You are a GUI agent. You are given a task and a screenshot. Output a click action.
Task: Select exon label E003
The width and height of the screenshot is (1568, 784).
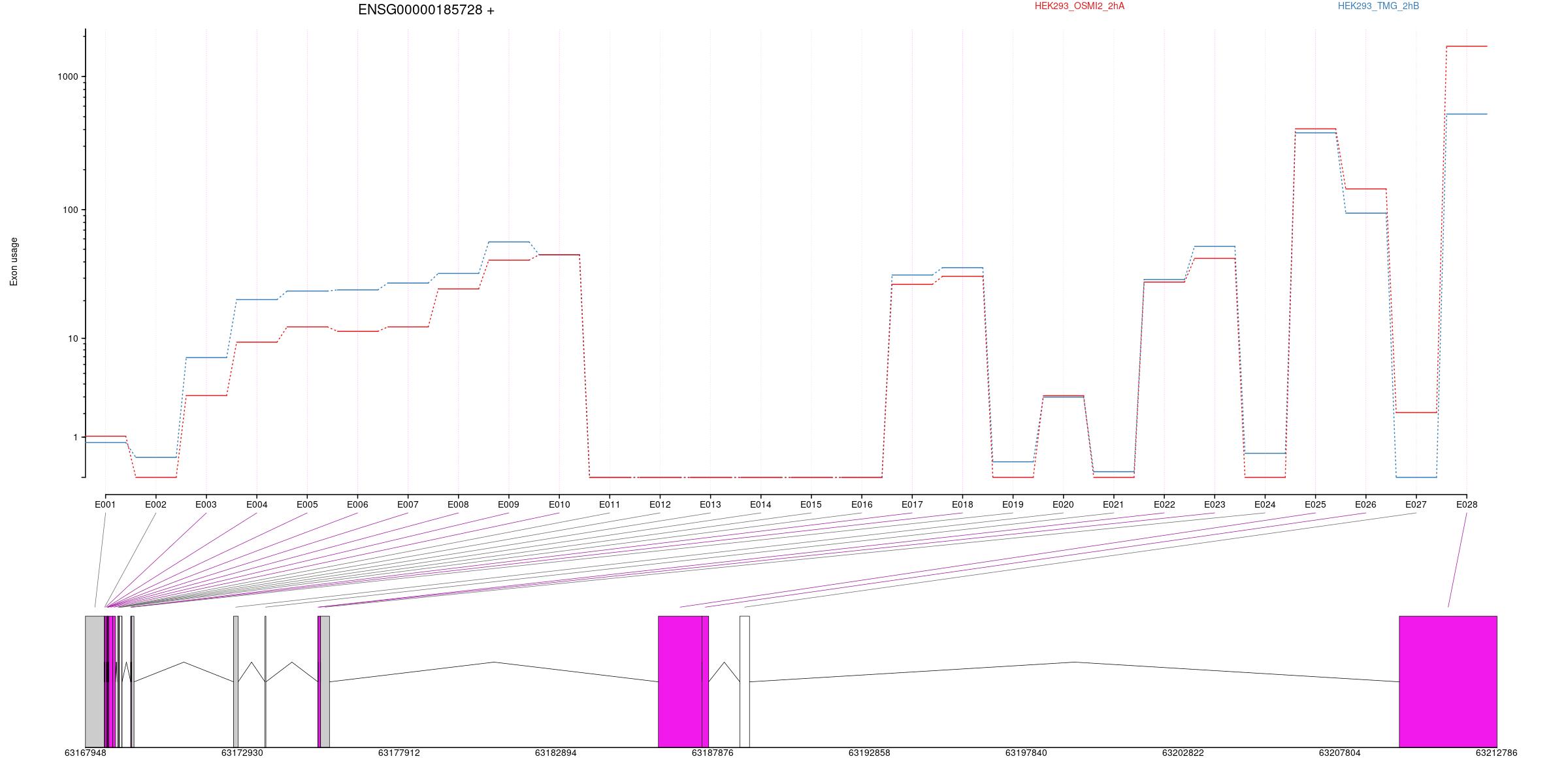(206, 504)
